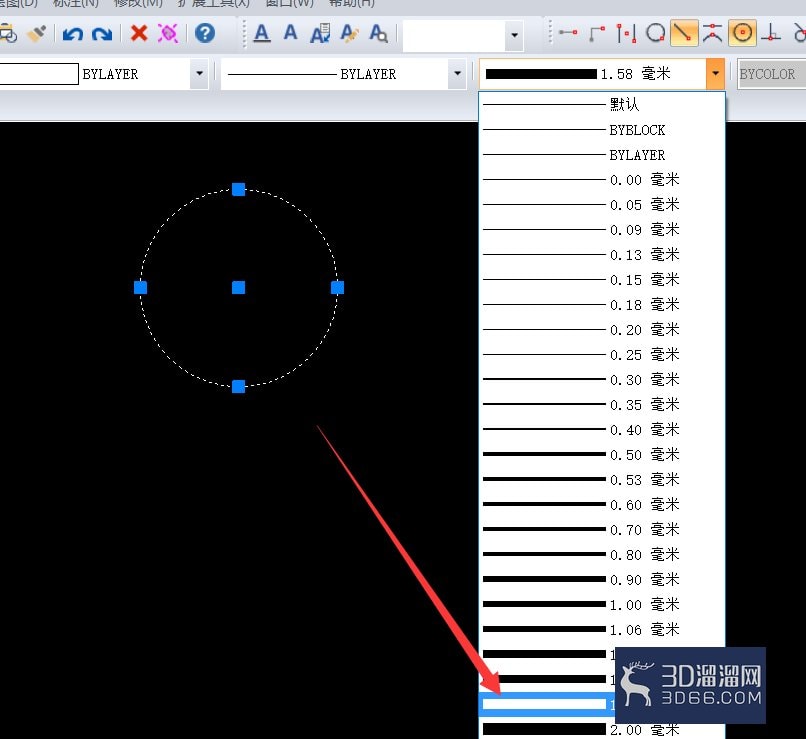This screenshot has width=806, height=739.
Task: Select 1.06 毫米 lineweight
Action: click(601, 629)
